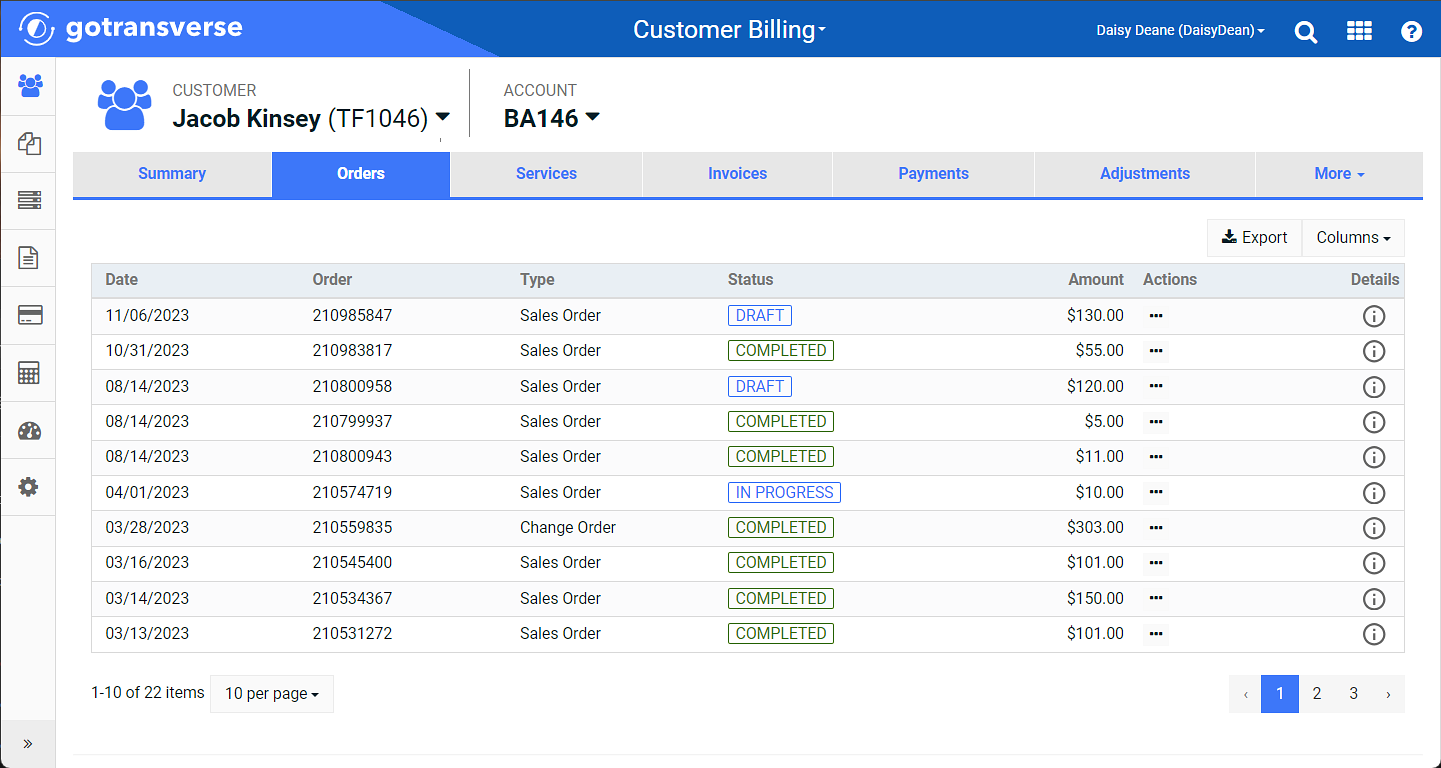Switch to the Summary tab

(172, 174)
